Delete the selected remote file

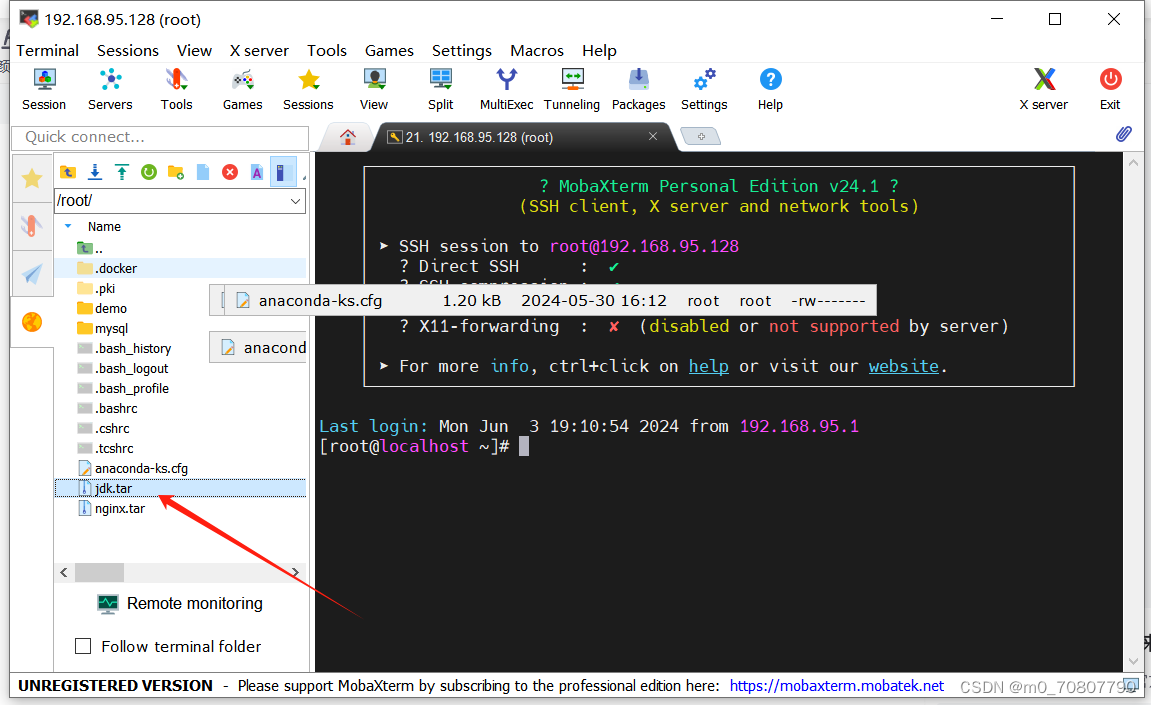(229, 172)
